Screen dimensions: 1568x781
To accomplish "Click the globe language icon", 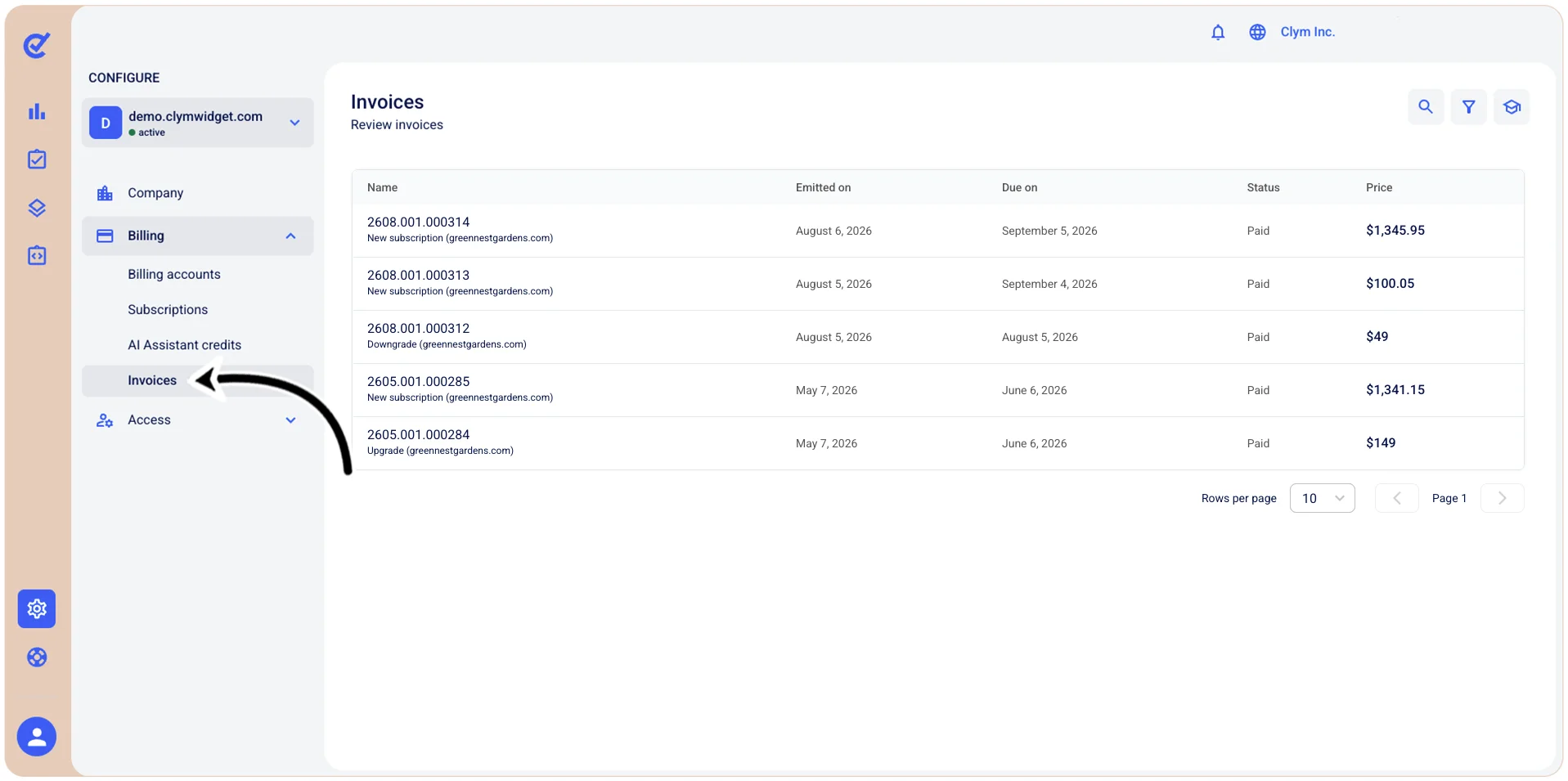I will point(1257,32).
